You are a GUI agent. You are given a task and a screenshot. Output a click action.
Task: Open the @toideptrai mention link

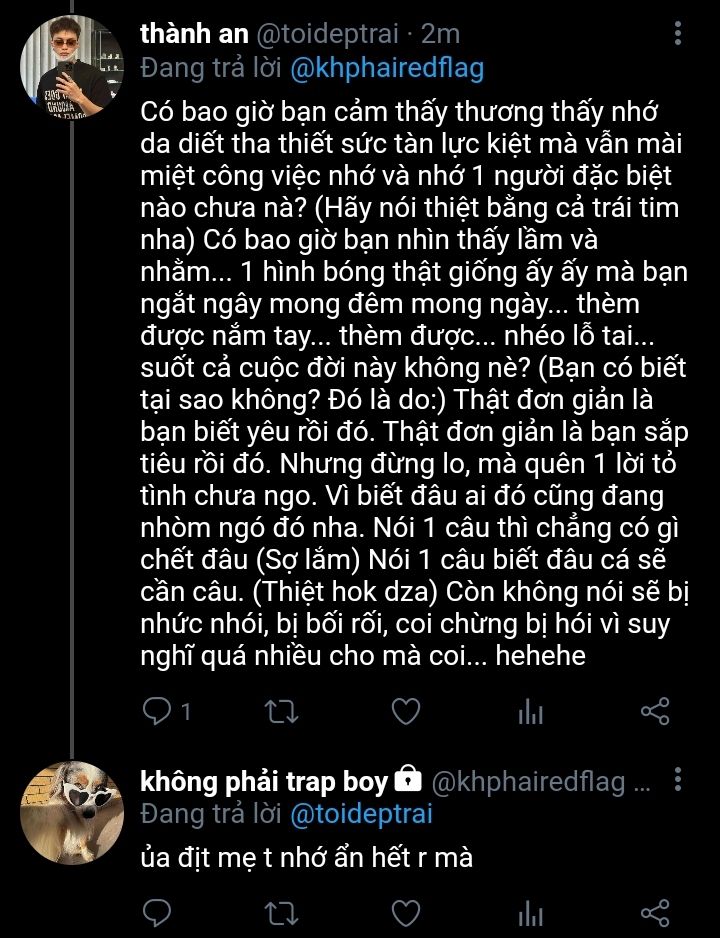[361, 814]
